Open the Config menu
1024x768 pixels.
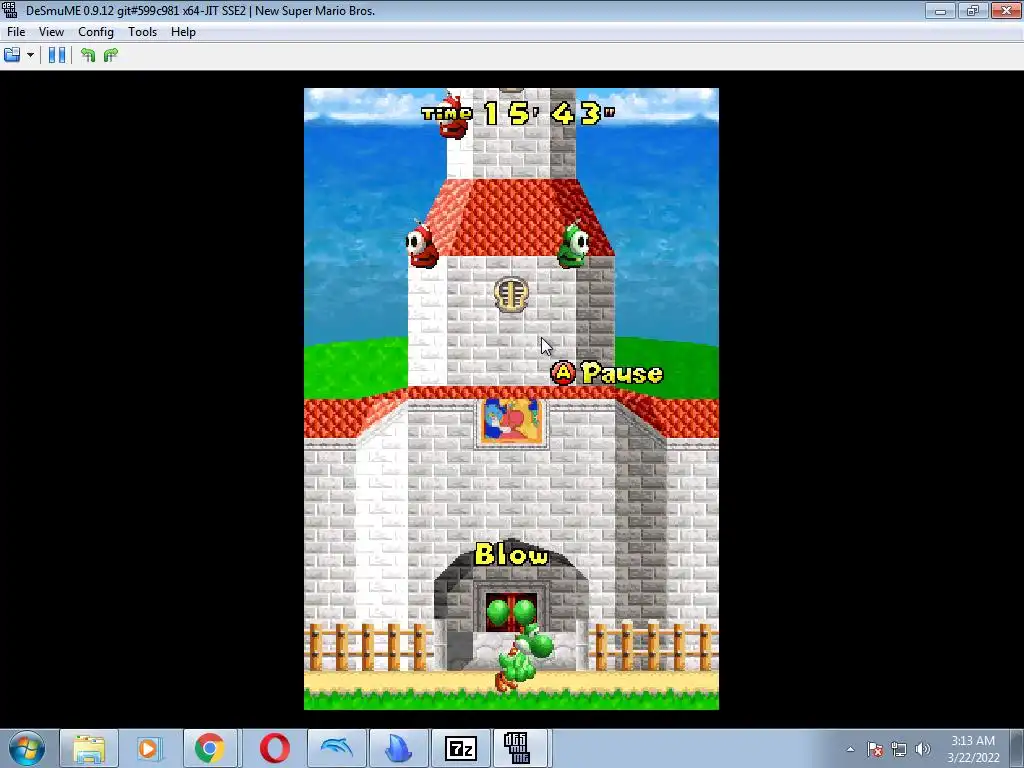[95, 31]
